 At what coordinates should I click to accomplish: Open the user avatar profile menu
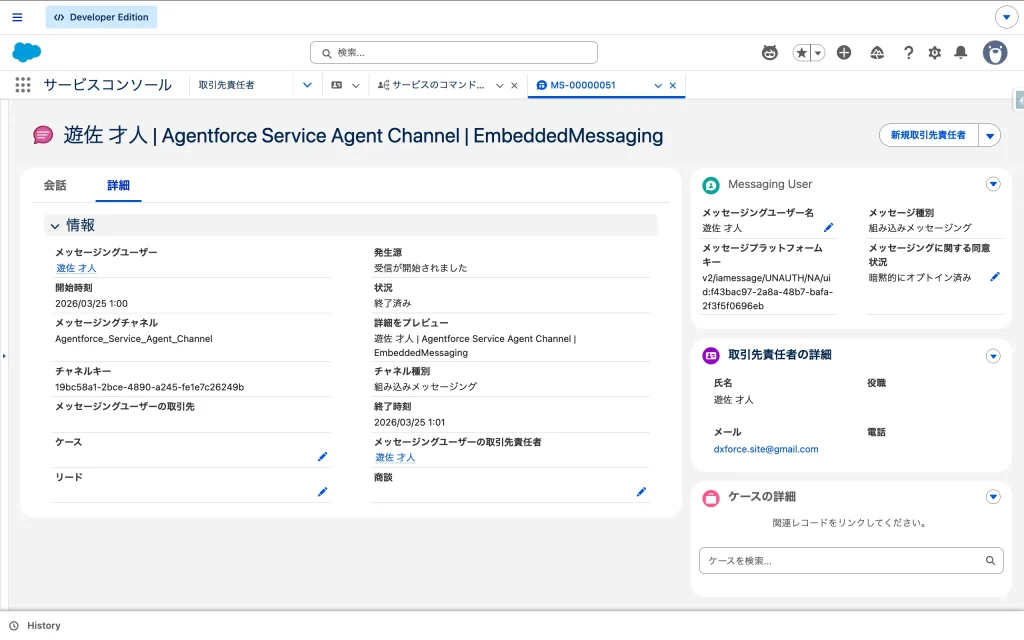(994, 53)
